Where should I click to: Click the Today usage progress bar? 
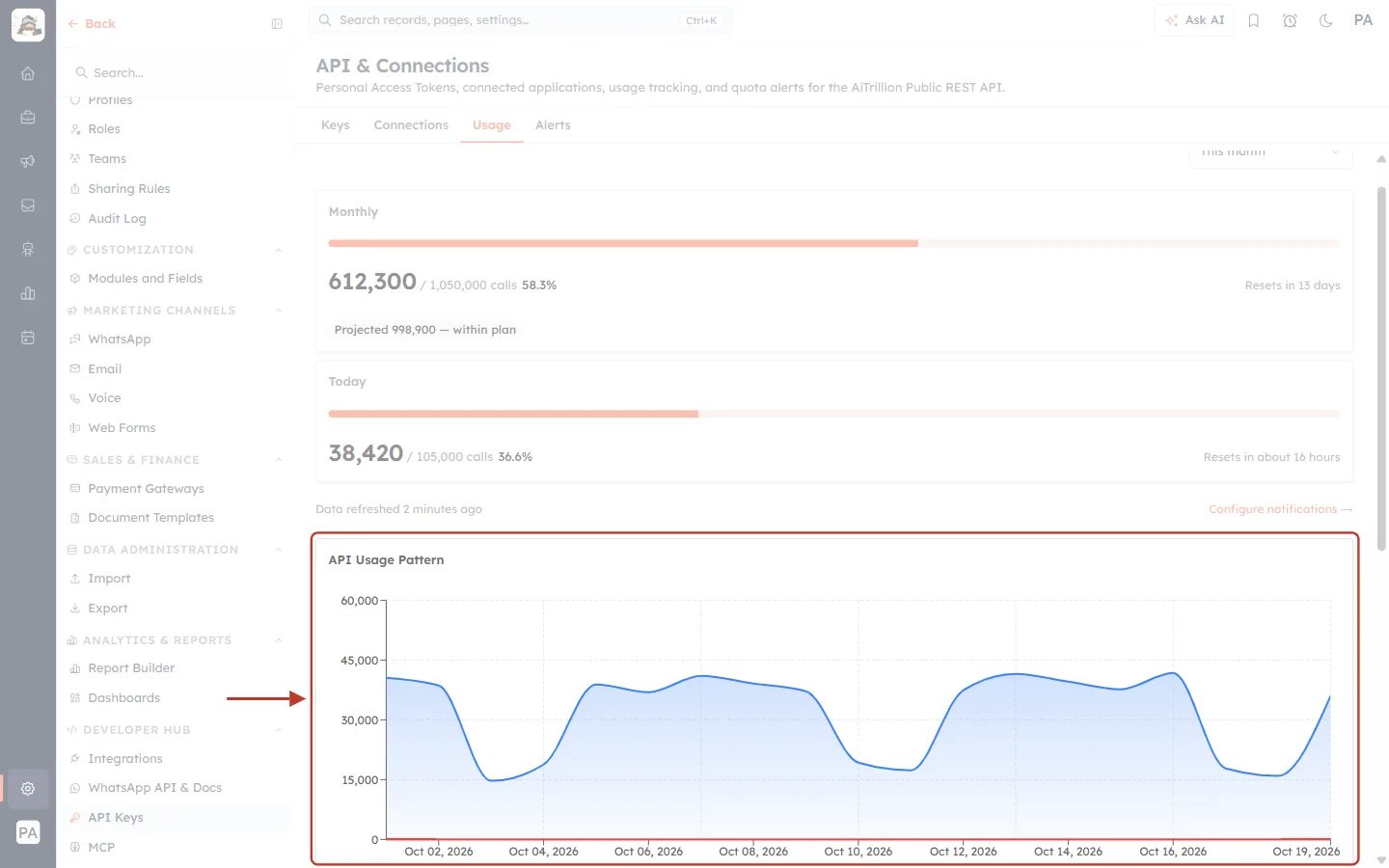[834, 414]
